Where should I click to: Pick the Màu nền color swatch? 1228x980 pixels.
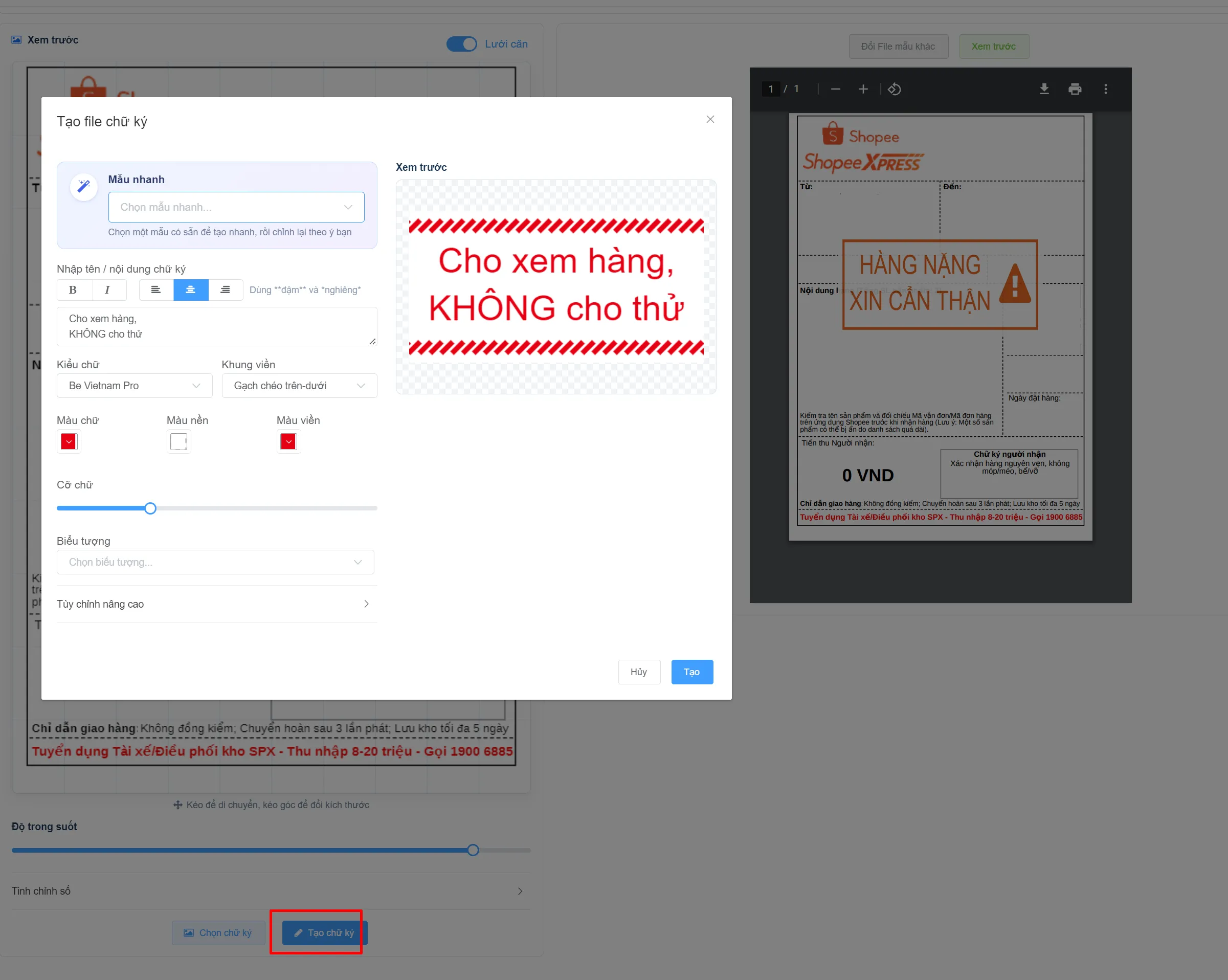[179, 441]
